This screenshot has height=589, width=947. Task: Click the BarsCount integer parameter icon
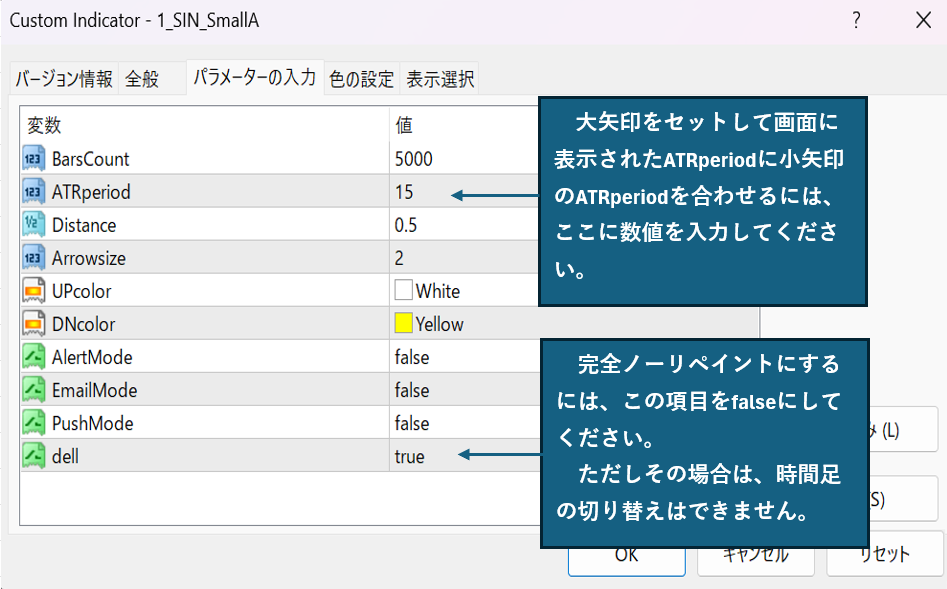(34, 159)
